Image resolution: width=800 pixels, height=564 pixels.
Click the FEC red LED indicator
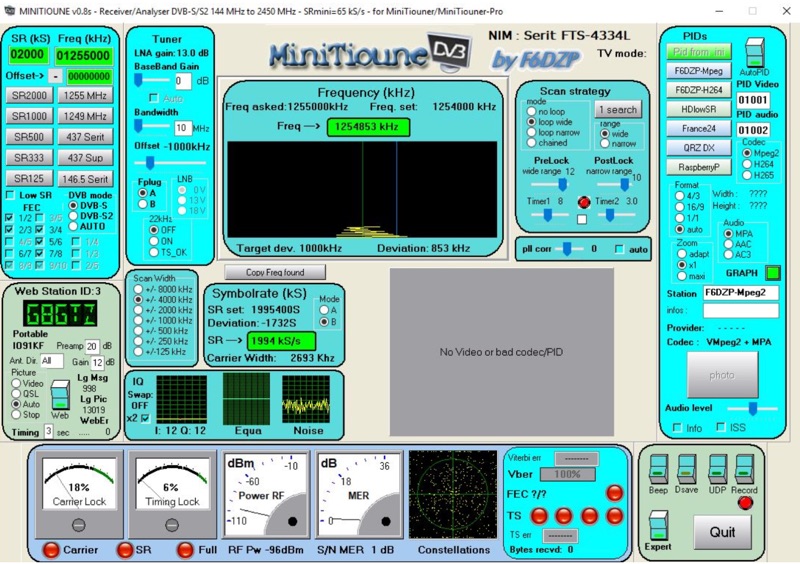coord(614,493)
